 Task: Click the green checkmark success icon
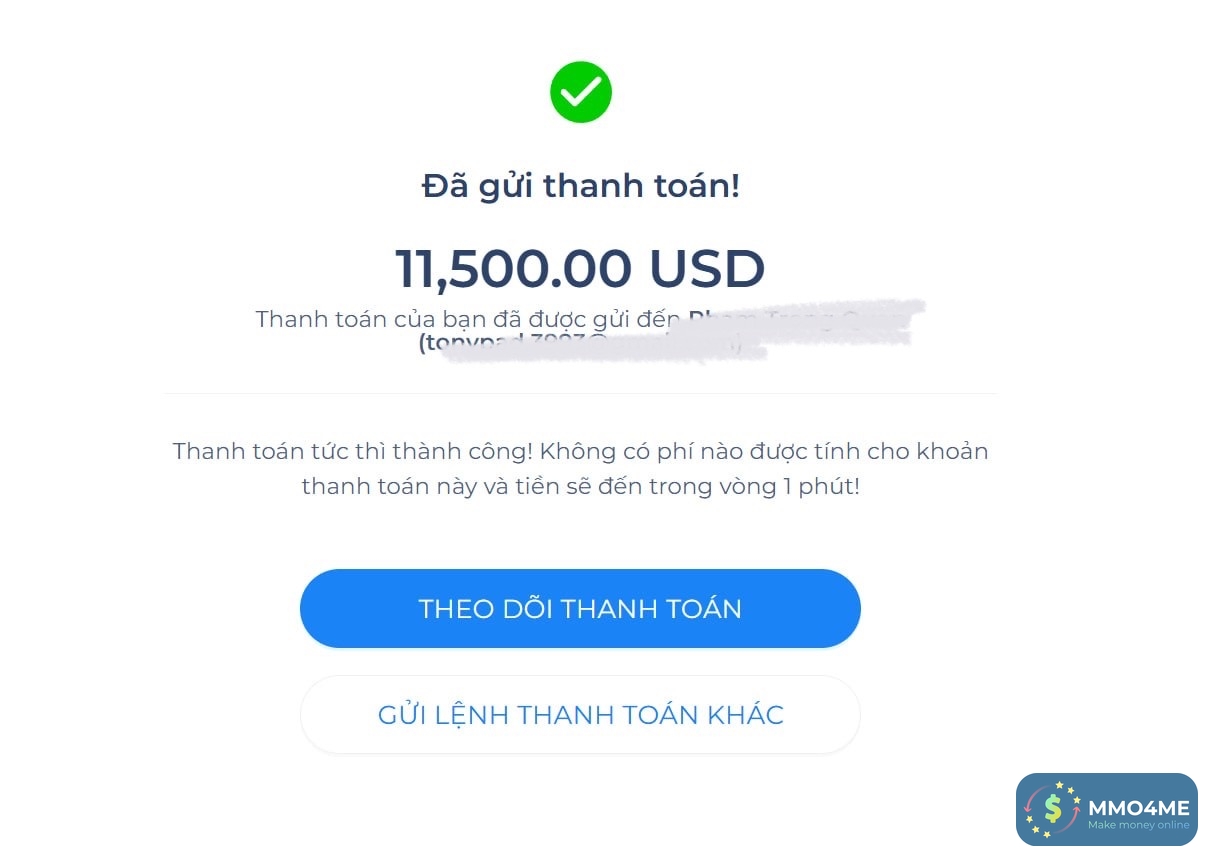click(x=580, y=92)
